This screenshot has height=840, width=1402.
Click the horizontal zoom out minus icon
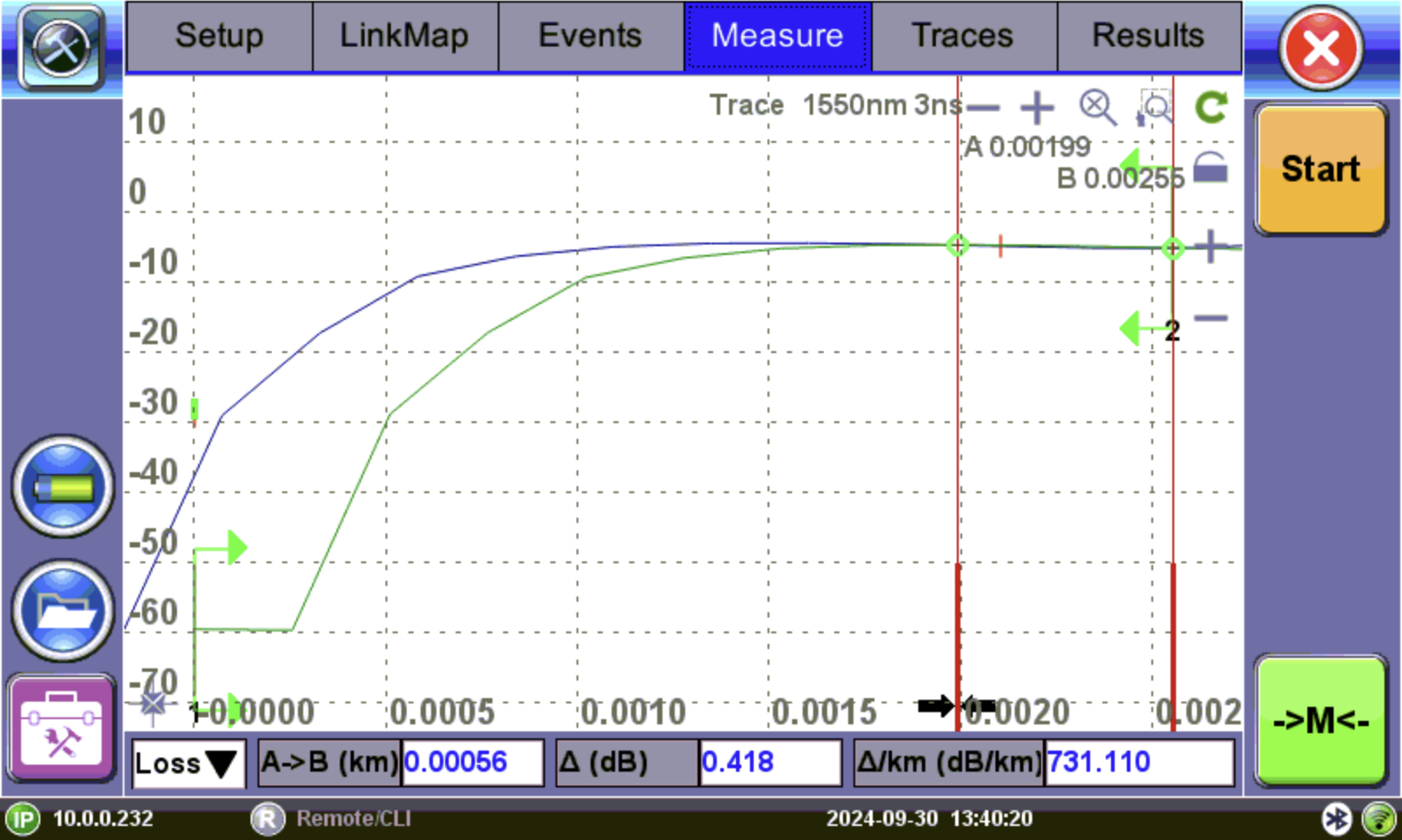coord(983,108)
